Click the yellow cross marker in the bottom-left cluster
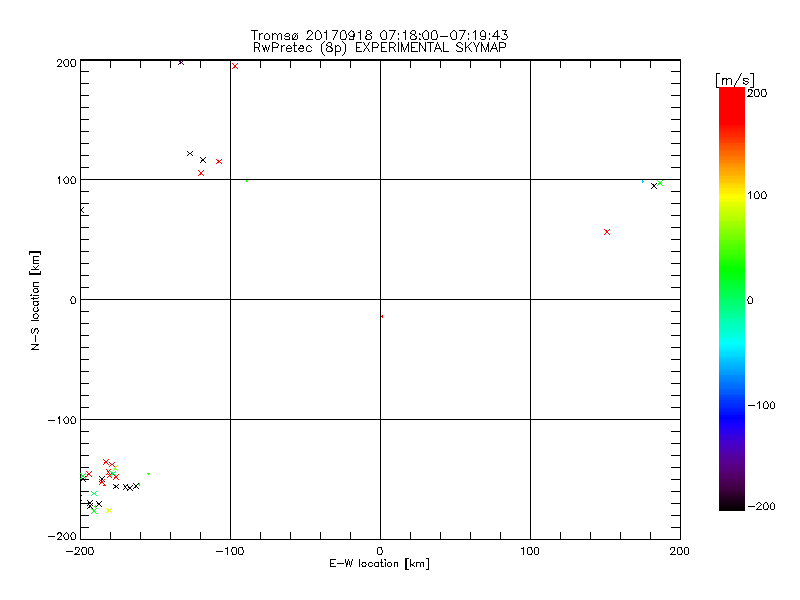The height and width of the screenshot is (600, 800). pos(109,510)
